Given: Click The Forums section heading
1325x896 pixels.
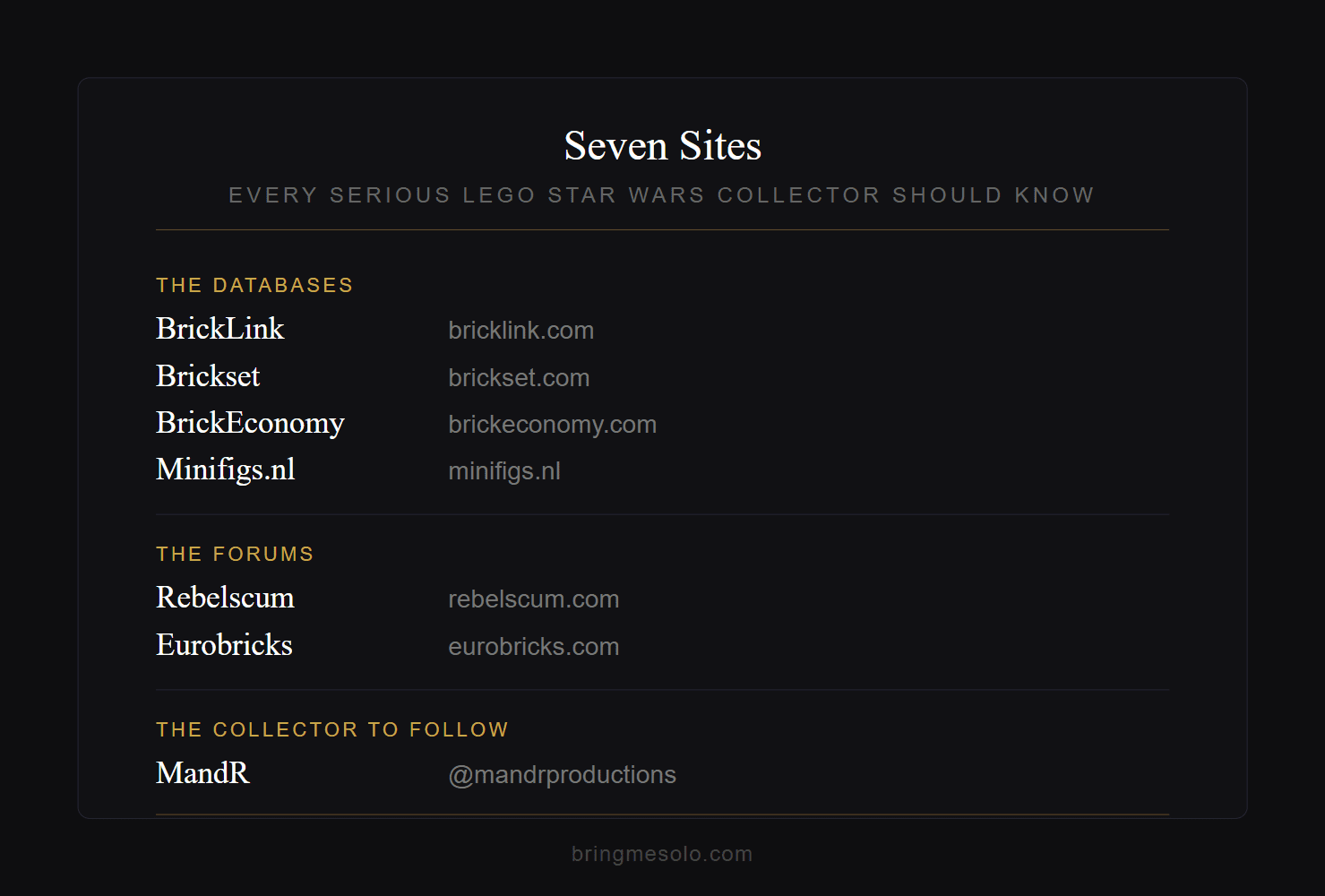Looking at the screenshot, I should click(235, 554).
